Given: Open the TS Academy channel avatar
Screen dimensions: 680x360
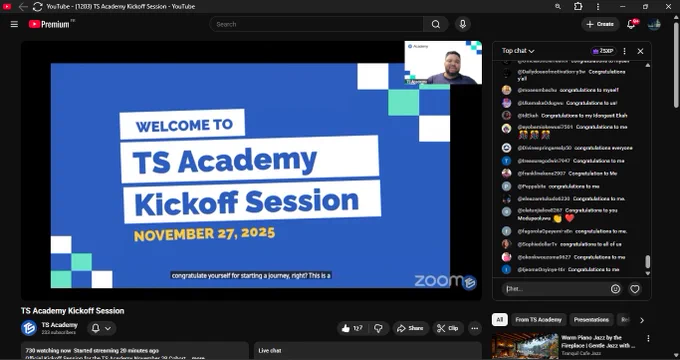Looking at the screenshot, I should click(x=29, y=328).
